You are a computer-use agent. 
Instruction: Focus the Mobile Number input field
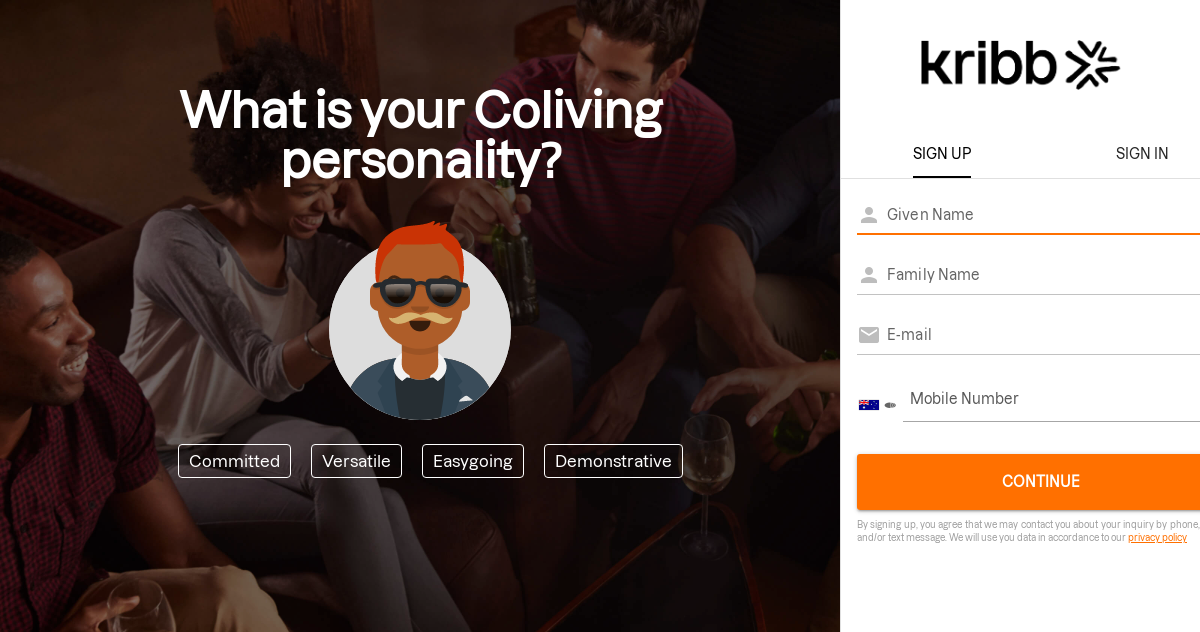click(x=1051, y=399)
